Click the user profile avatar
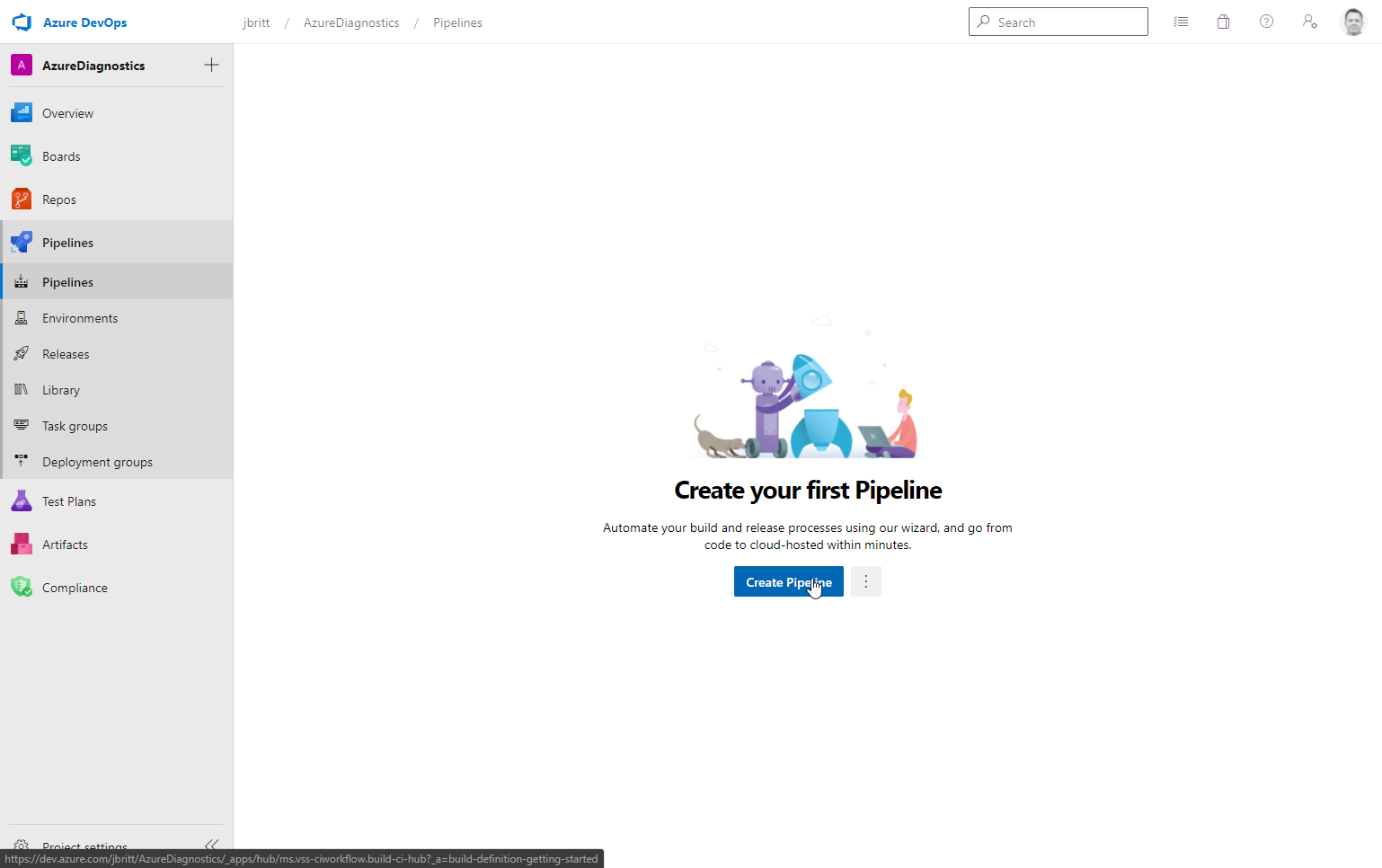This screenshot has height=868, width=1382. click(1353, 22)
